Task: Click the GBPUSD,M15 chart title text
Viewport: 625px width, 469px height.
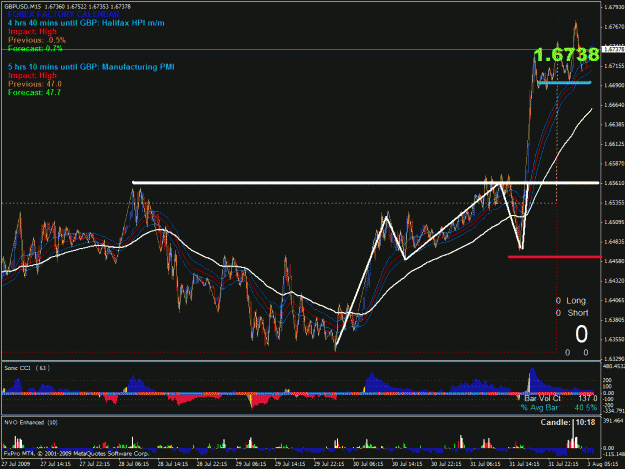Action: 67,7
